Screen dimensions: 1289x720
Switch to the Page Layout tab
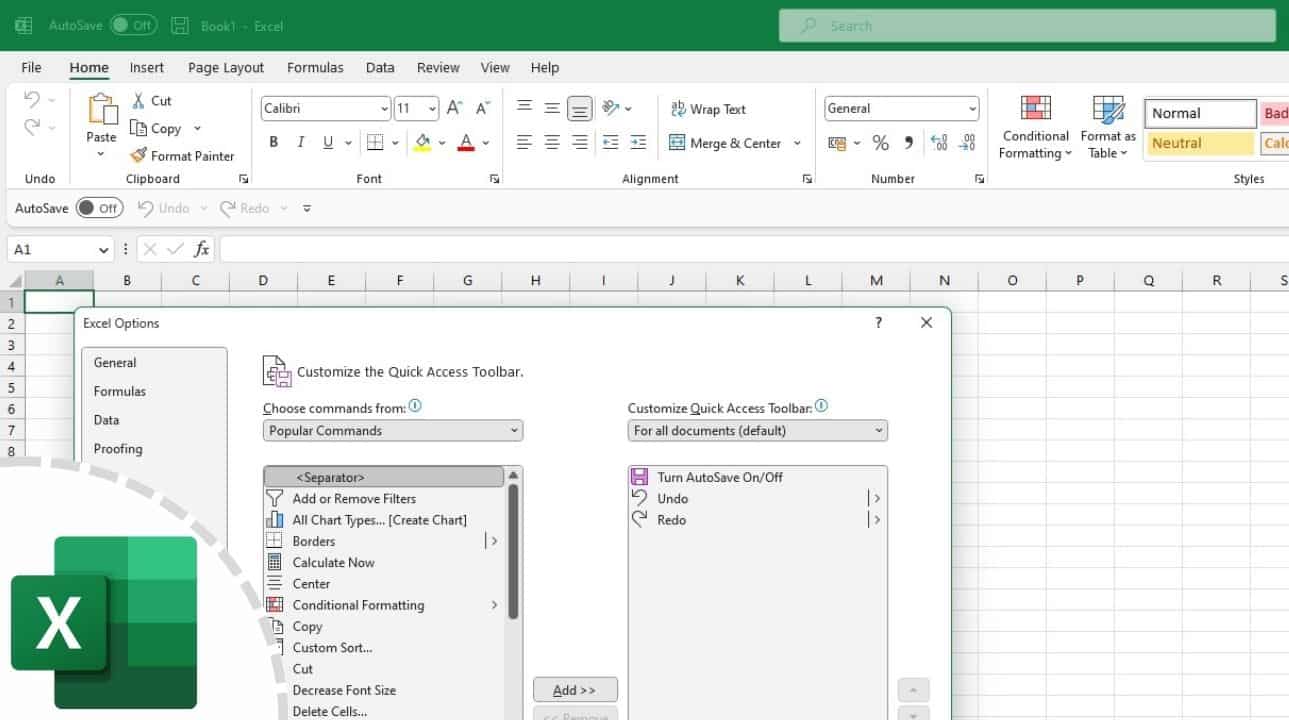(226, 68)
